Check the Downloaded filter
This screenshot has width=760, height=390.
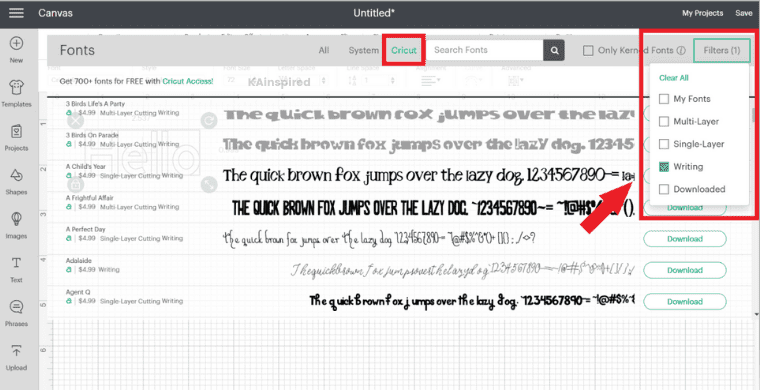pos(664,189)
